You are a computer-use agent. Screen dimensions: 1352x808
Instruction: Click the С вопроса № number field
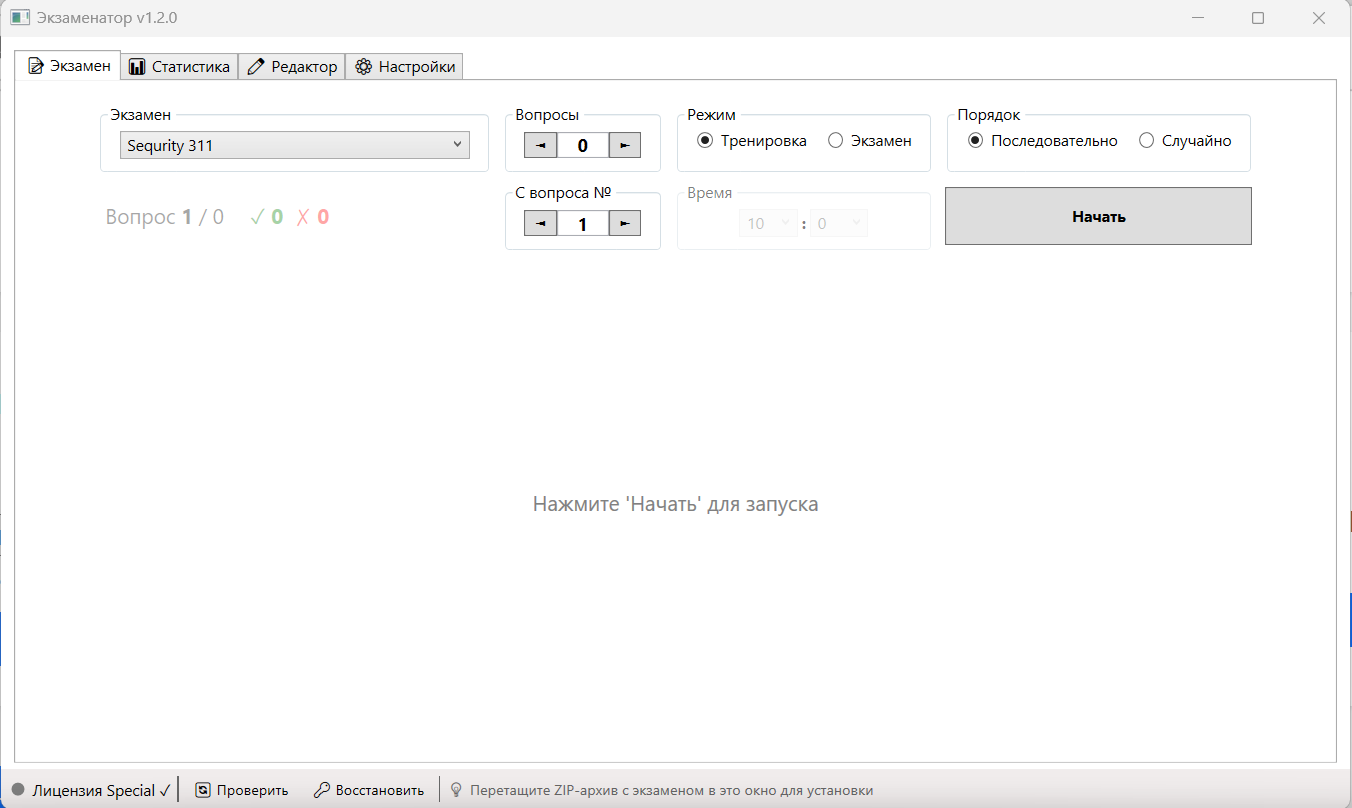click(583, 223)
